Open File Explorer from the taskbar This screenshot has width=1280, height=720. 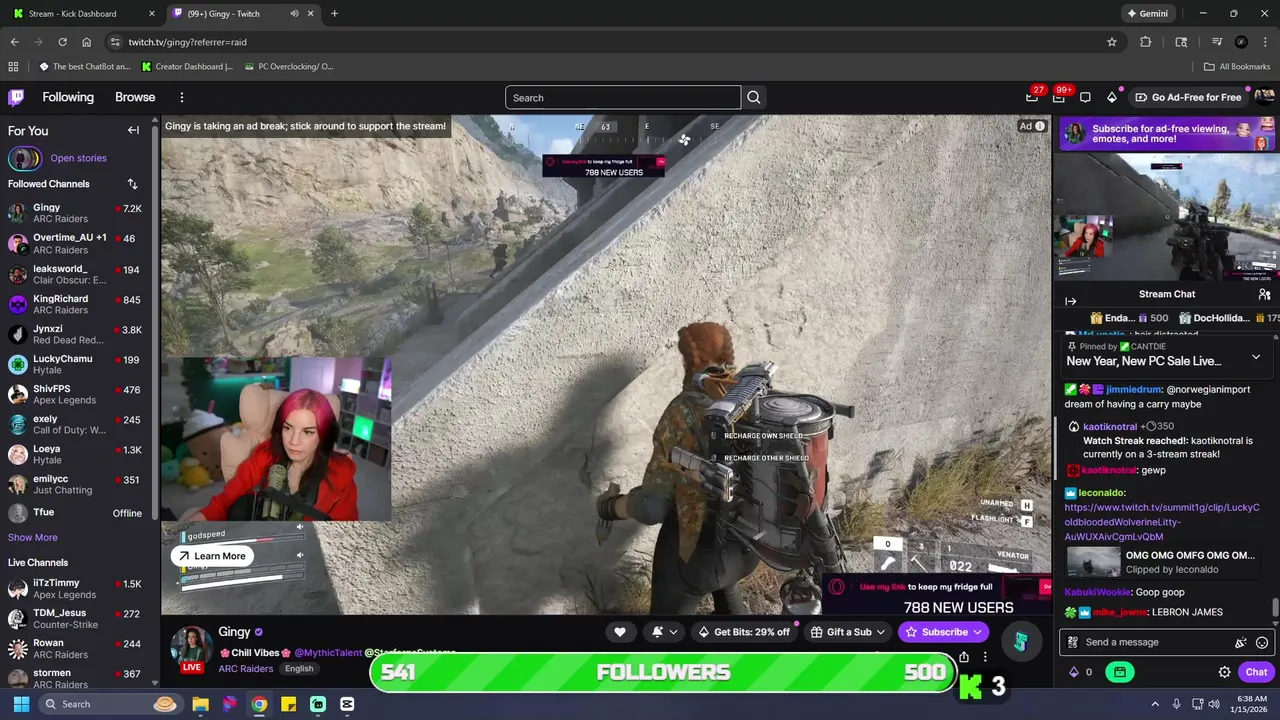(200, 704)
